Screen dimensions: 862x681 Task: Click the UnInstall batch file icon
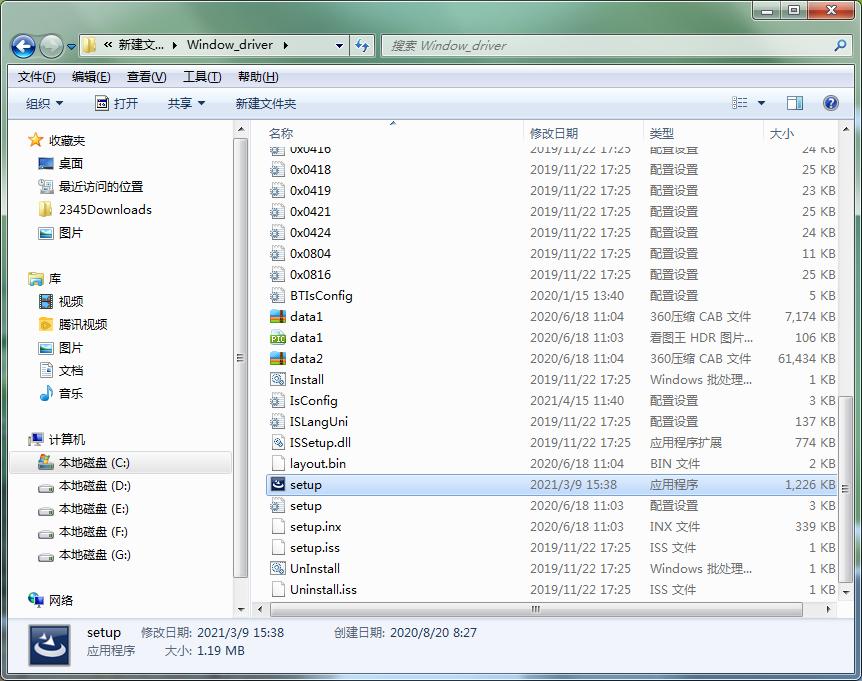[278, 568]
